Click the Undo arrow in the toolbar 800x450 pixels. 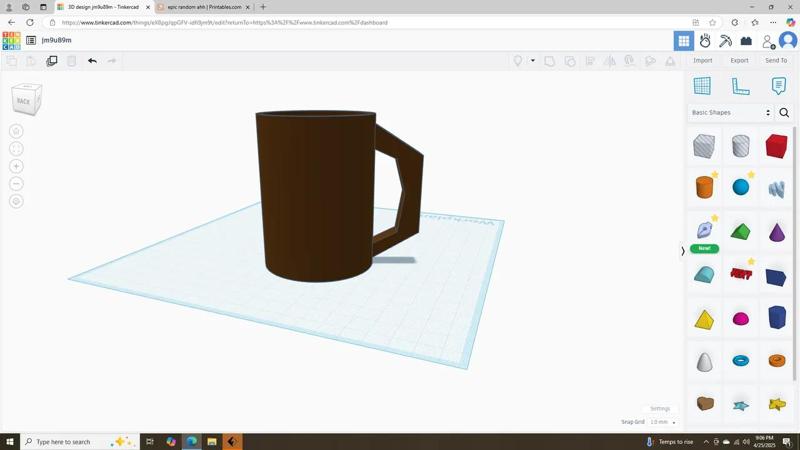point(92,61)
